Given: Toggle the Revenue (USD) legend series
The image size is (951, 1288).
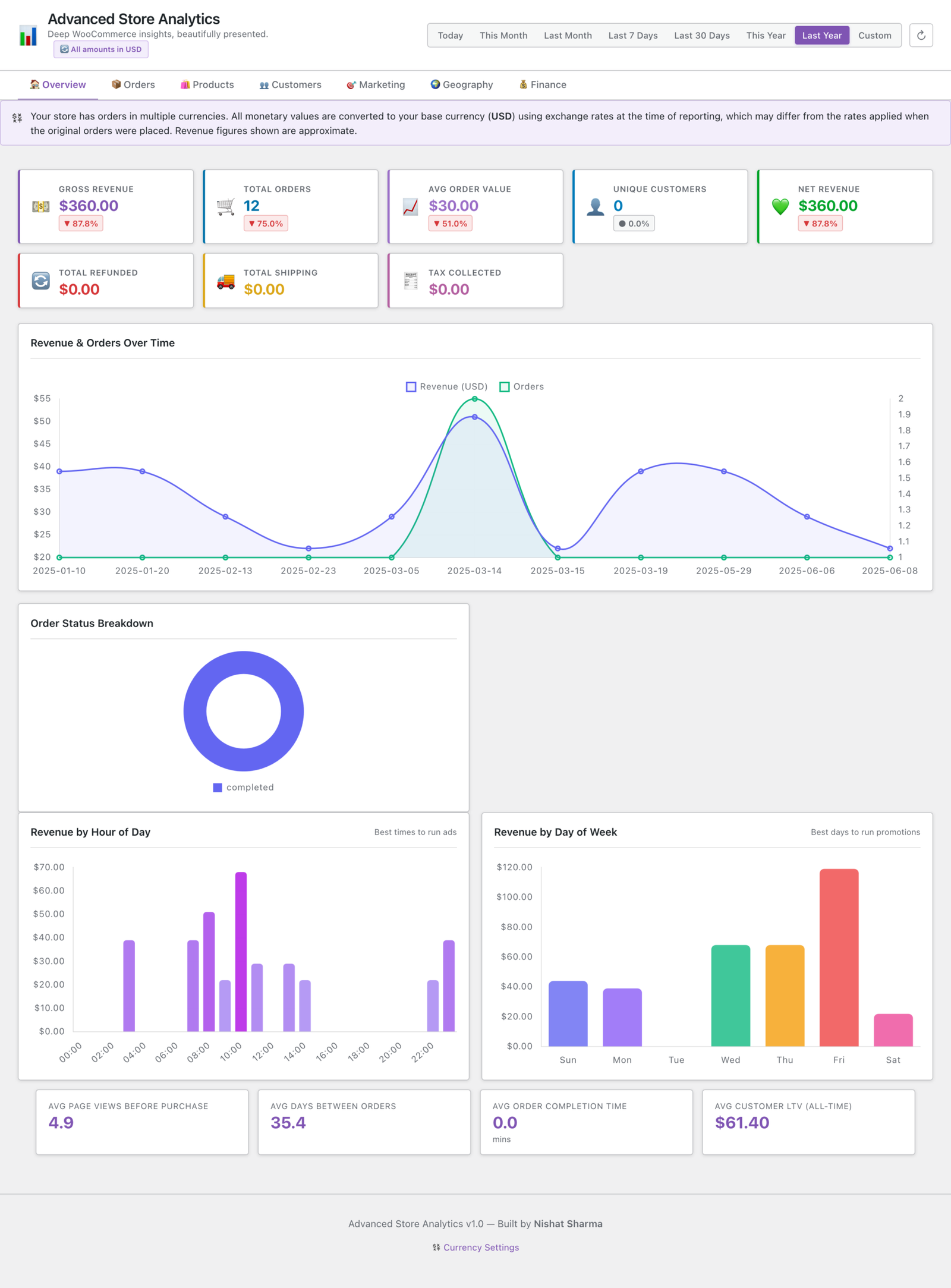Looking at the screenshot, I should (x=446, y=386).
